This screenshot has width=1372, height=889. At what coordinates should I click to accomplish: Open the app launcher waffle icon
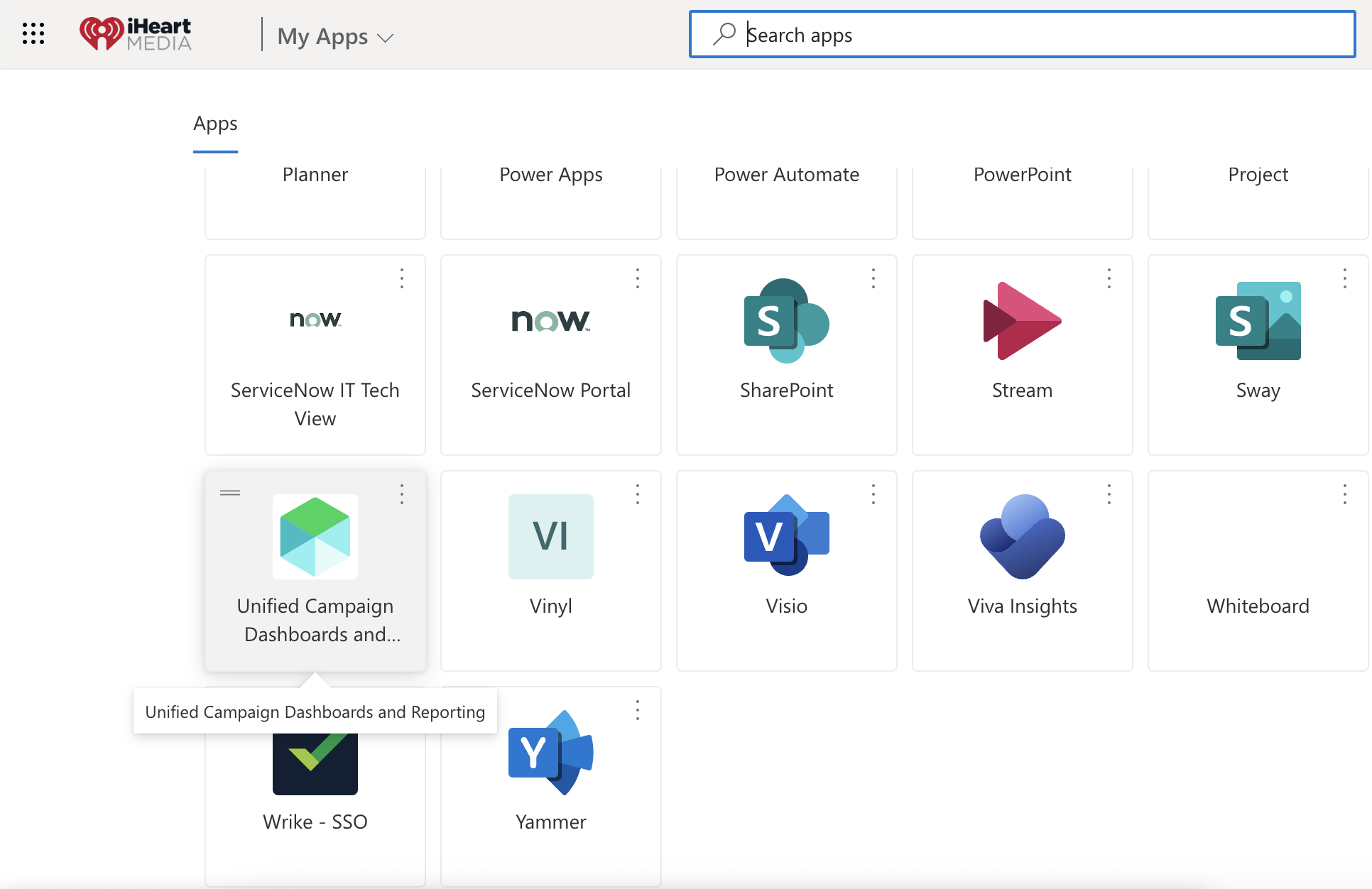pos(33,33)
